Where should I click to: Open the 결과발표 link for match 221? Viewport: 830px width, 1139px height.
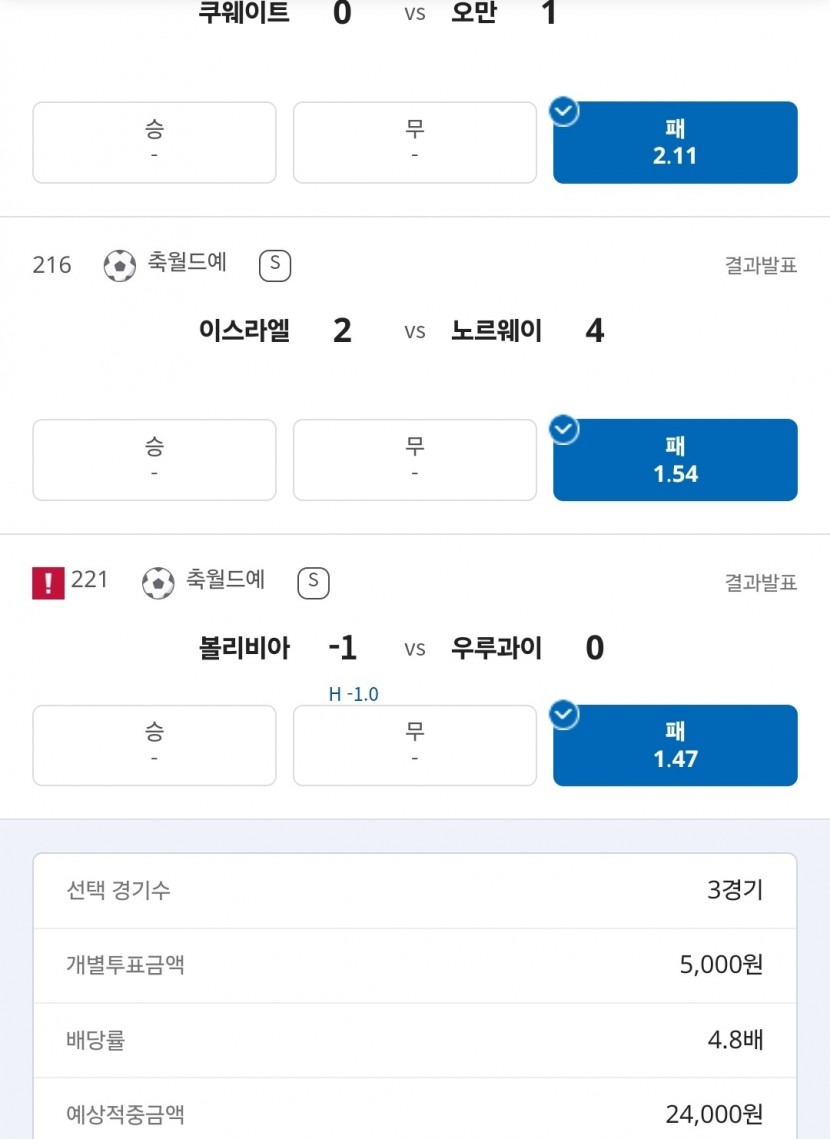point(760,583)
